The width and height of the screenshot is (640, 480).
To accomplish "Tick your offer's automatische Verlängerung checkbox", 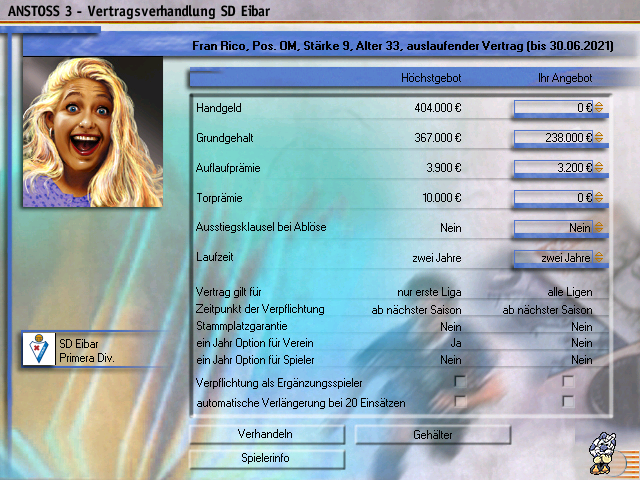I will (x=568, y=401).
